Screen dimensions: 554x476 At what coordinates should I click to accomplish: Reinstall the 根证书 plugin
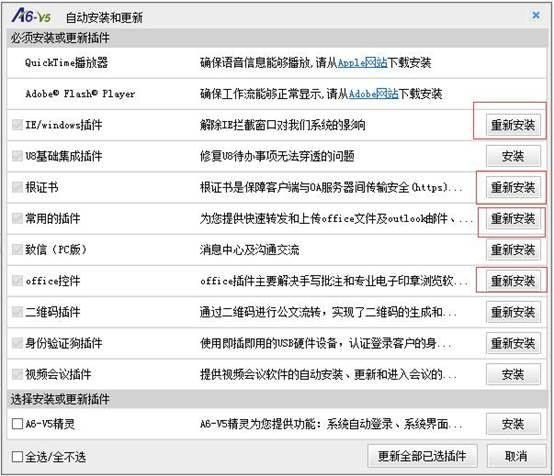[x=513, y=187]
